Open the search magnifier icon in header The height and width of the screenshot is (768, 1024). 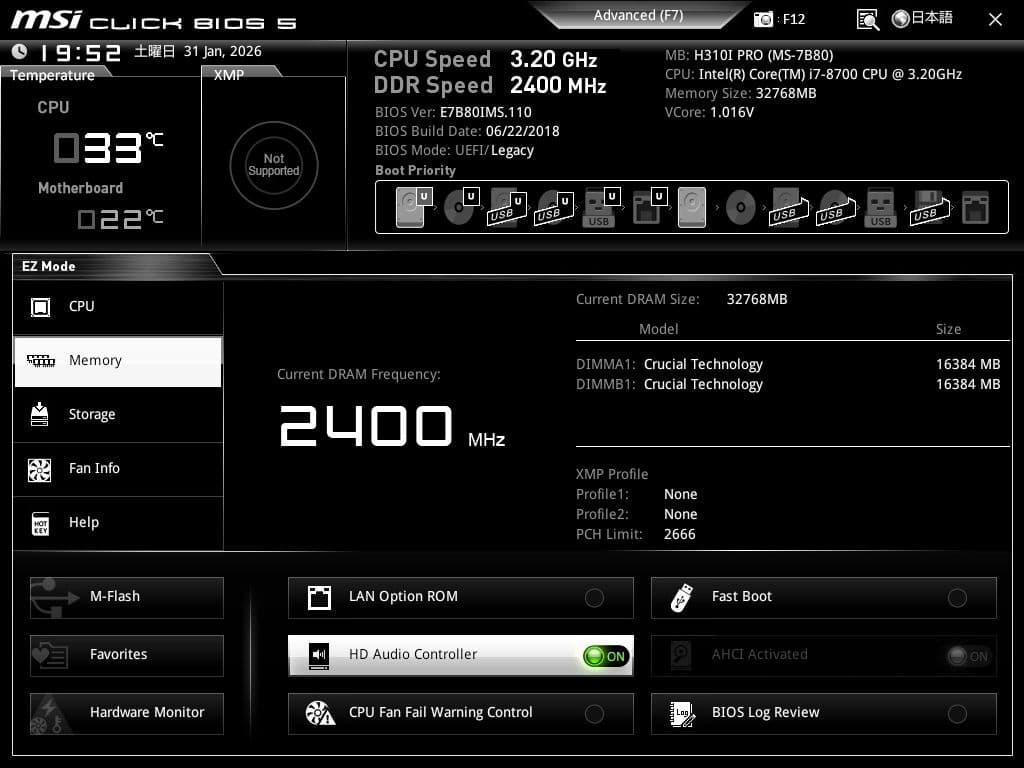click(x=868, y=19)
